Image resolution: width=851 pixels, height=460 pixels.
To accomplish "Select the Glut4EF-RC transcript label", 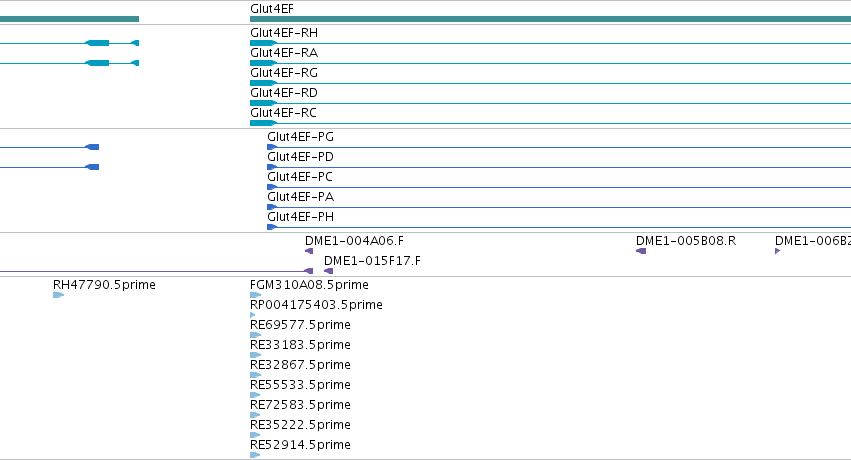I will (283, 113).
